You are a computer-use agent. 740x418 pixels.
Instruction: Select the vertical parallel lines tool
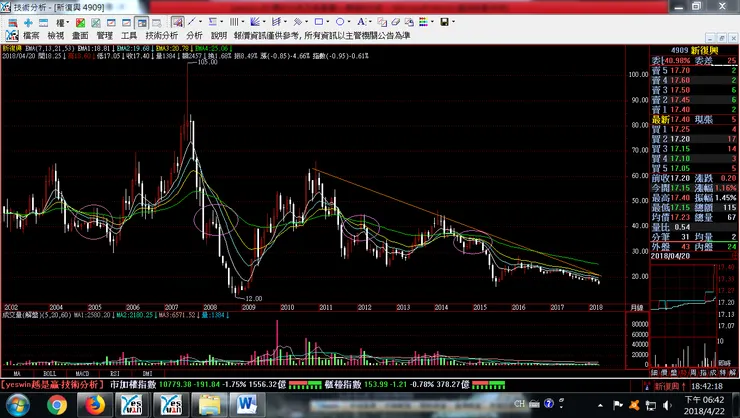coord(234,22)
